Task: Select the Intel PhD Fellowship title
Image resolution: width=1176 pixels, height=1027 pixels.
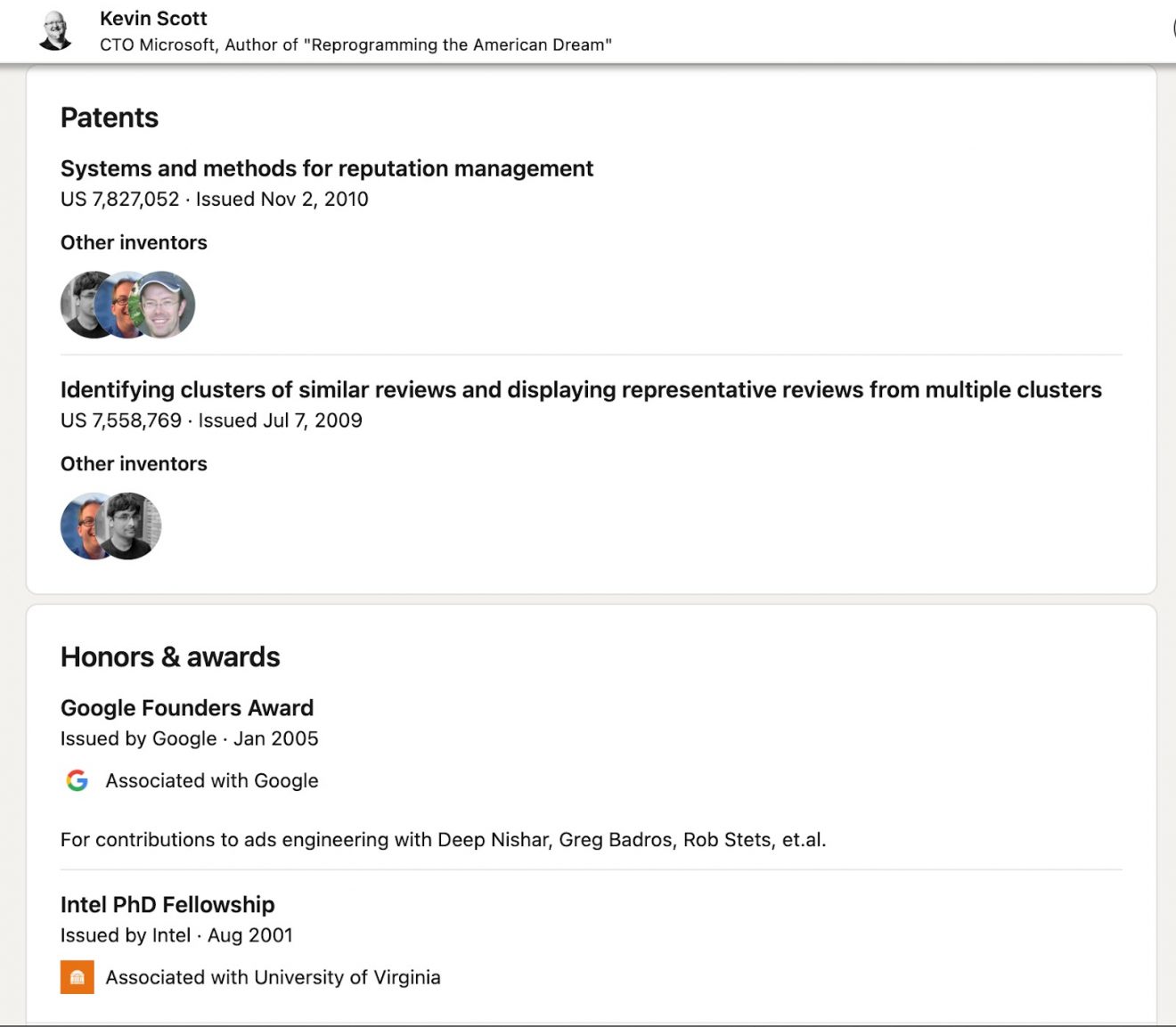Action: [x=167, y=905]
